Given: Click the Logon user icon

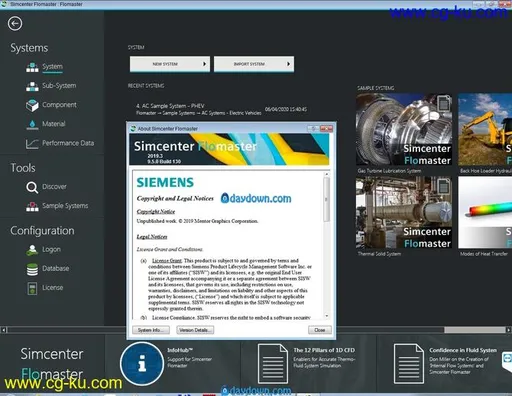Looking at the screenshot, I should click(x=32, y=250).
